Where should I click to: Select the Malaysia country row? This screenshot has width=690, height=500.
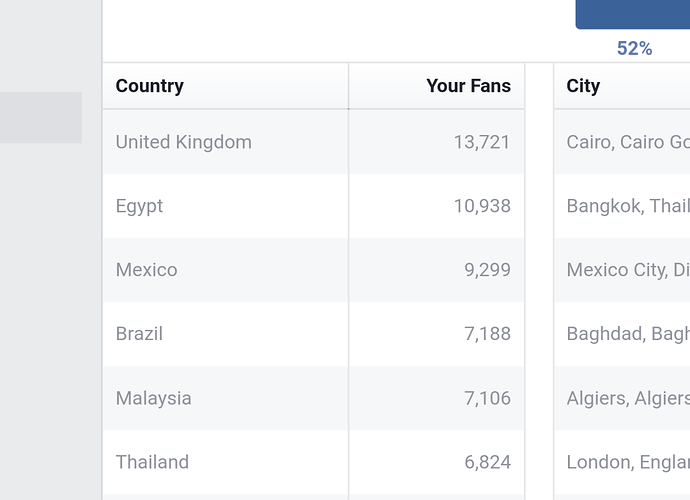(x=313, y=398)
